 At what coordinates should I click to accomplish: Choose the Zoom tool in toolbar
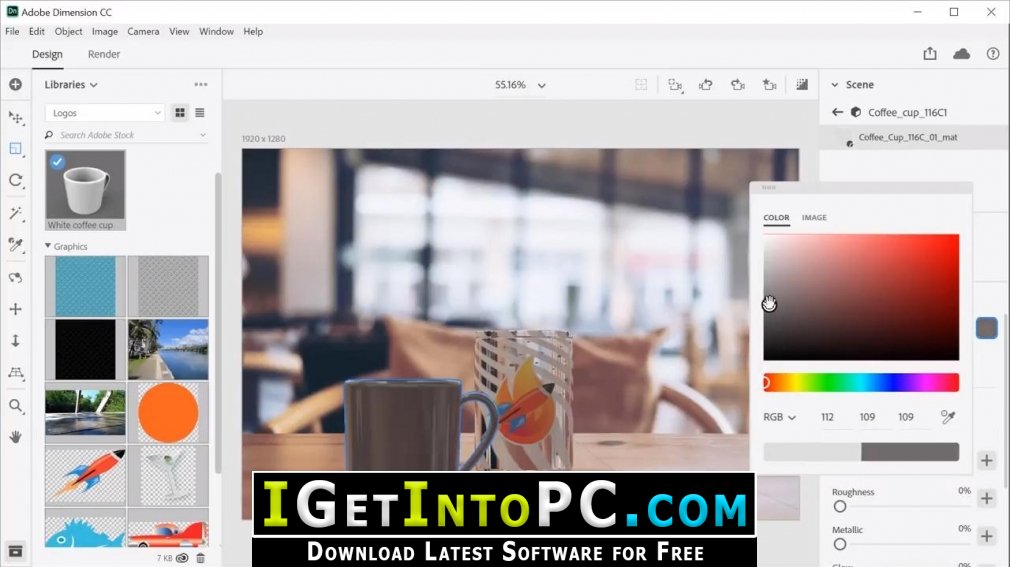tap(15, 405)
